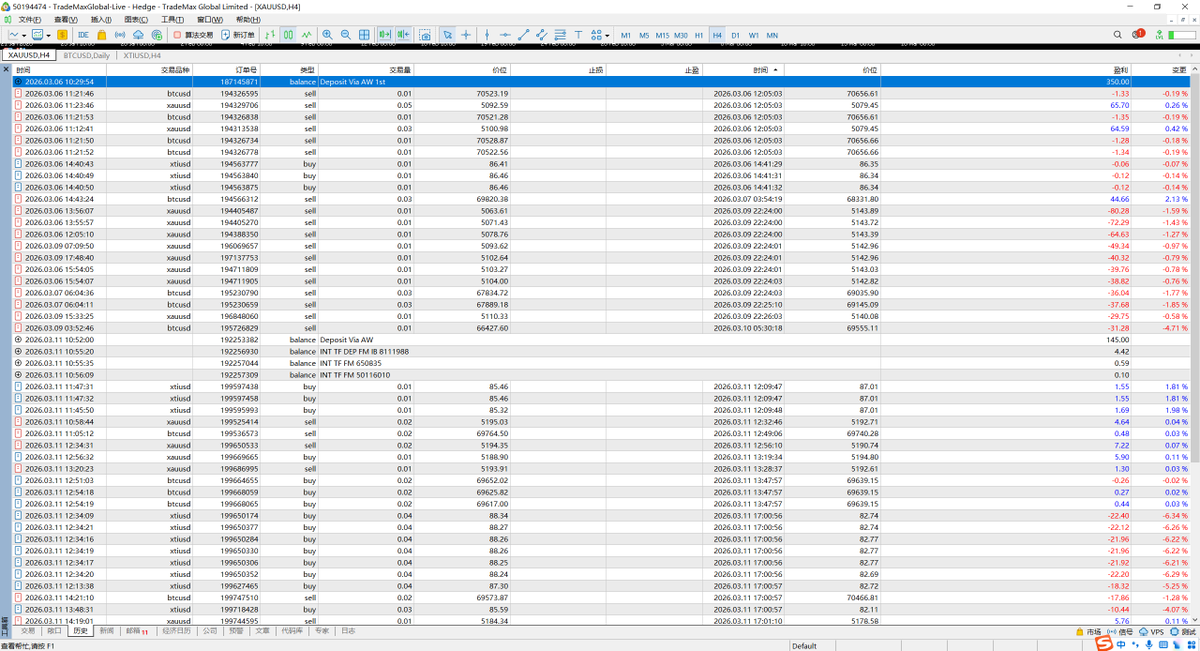This screenshot has width=1200, height=651.
Task: Switch timeframe to D1
Action: (735, 35)
